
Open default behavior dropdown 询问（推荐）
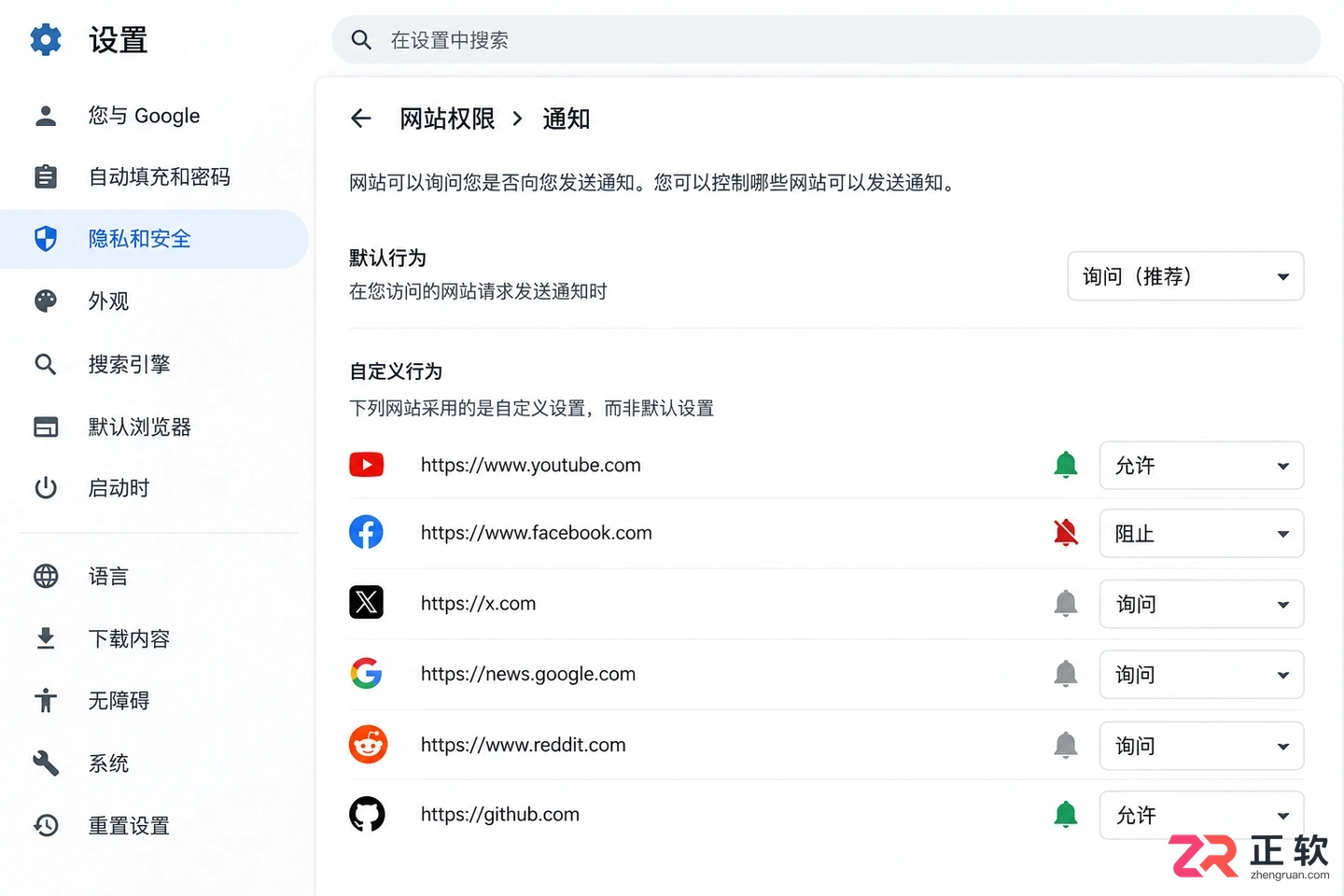pyautogui.click(x=1185, y=276)
